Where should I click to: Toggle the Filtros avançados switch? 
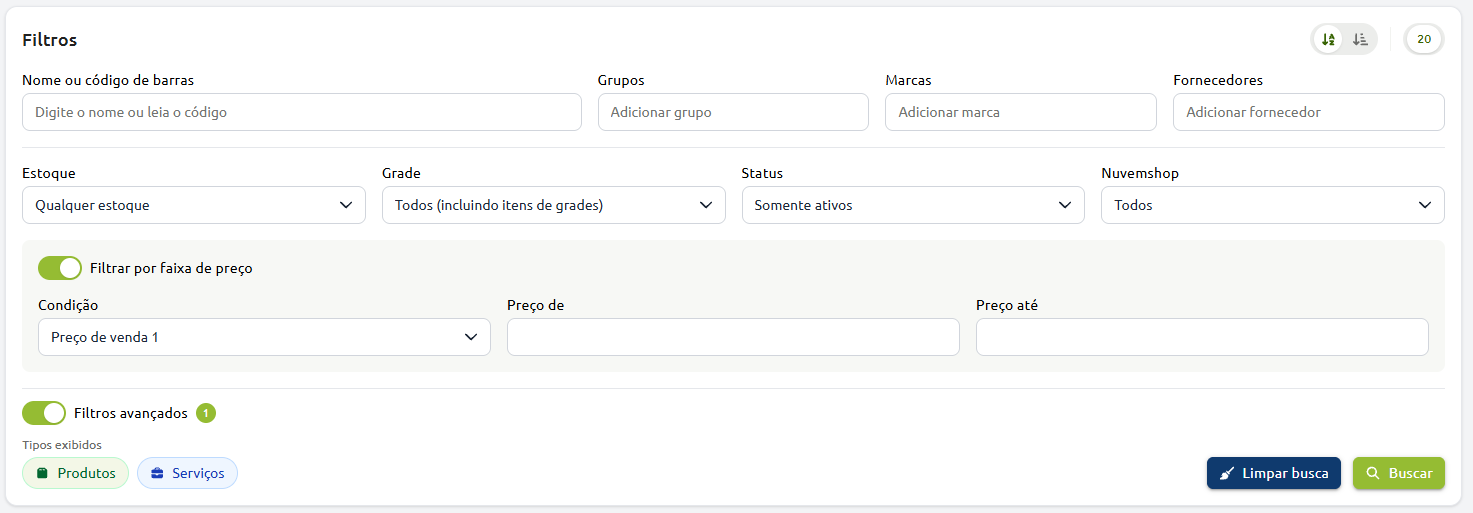44,413
